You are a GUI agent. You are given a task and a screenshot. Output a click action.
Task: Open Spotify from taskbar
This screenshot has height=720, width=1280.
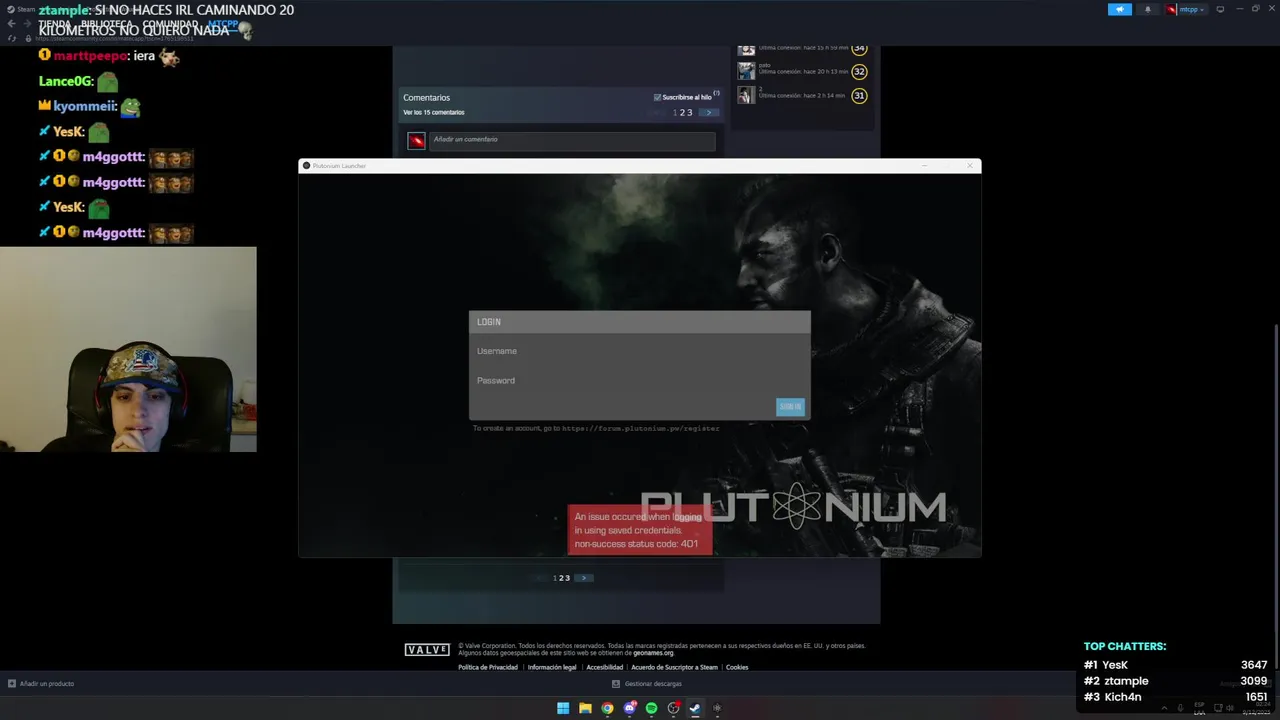click(651, 708)
